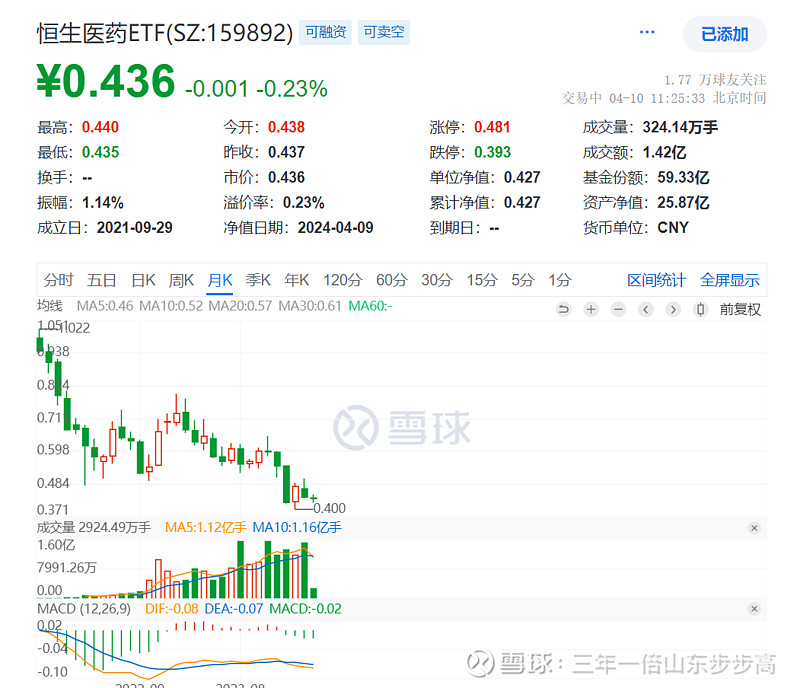Show the 120分 minute chart
The width and height of the screenshot is (800, 688).
342,280
